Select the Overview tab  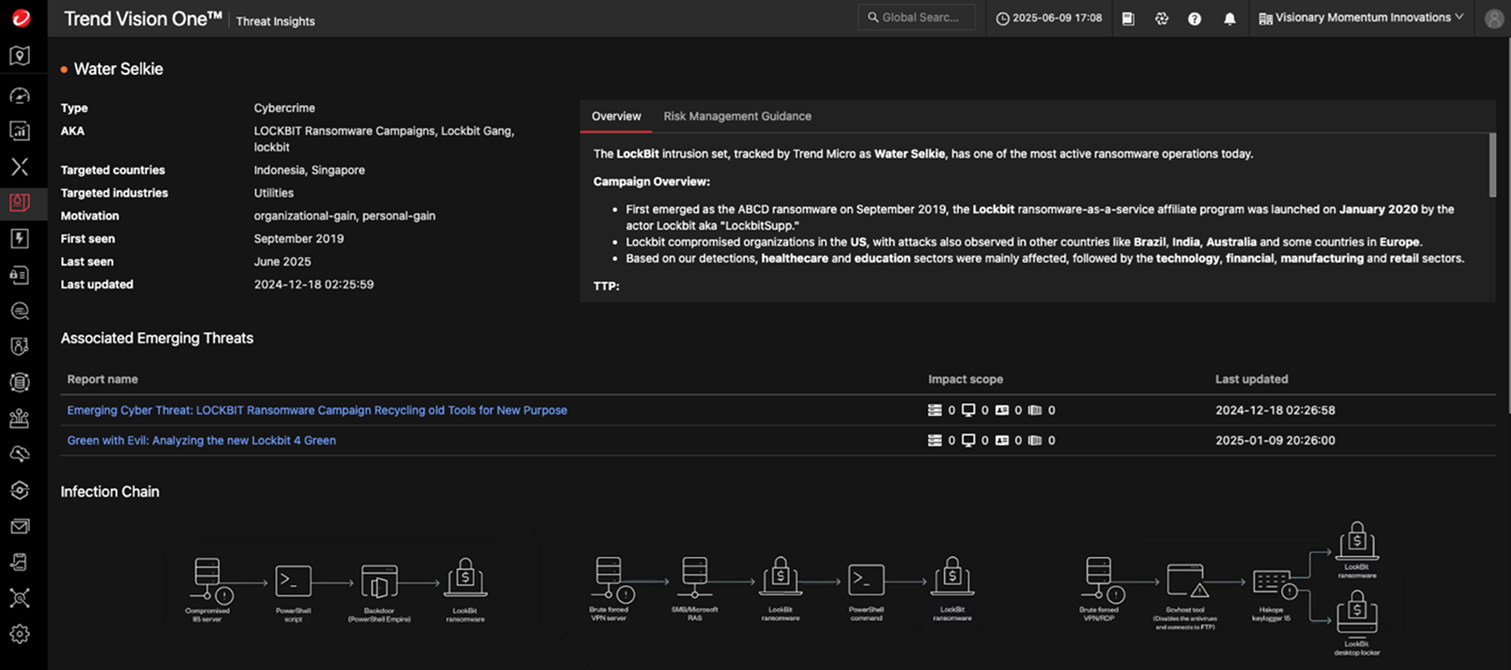click(x=616, y=116)
